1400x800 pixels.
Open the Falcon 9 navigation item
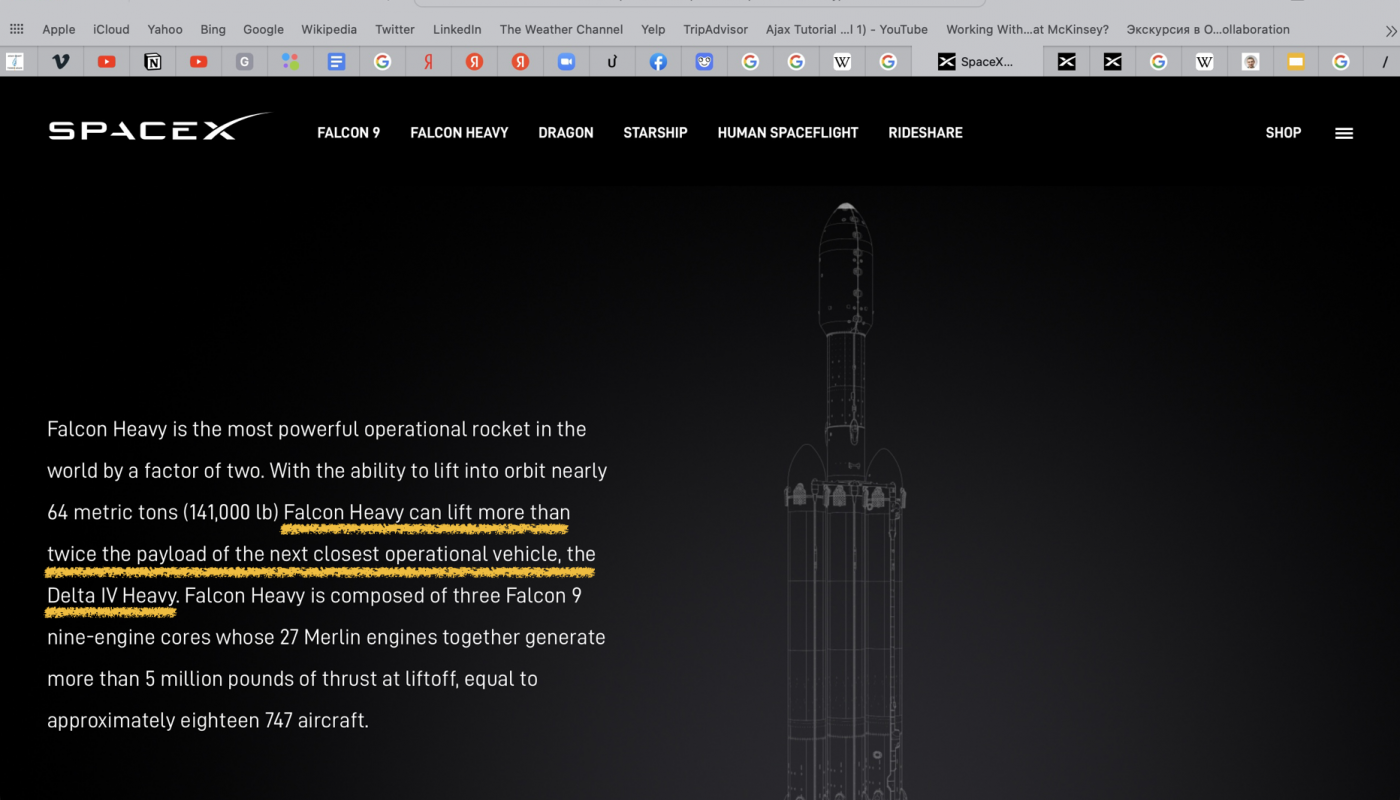348,133
